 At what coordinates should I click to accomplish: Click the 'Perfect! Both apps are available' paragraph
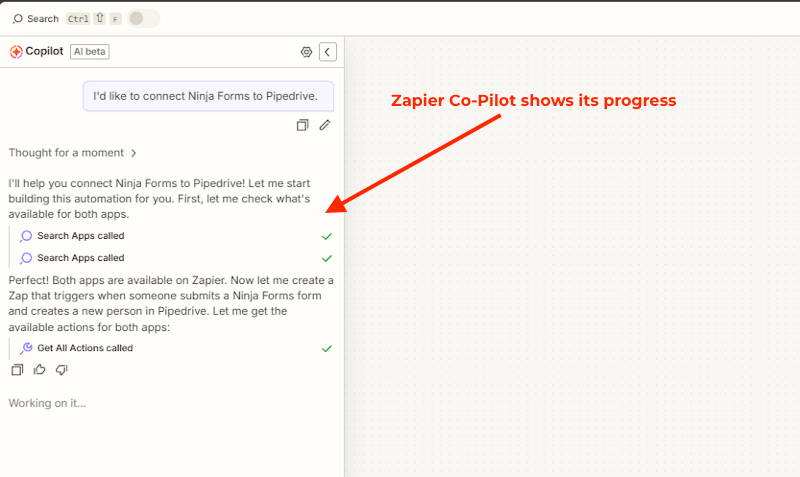click(171, 304)
